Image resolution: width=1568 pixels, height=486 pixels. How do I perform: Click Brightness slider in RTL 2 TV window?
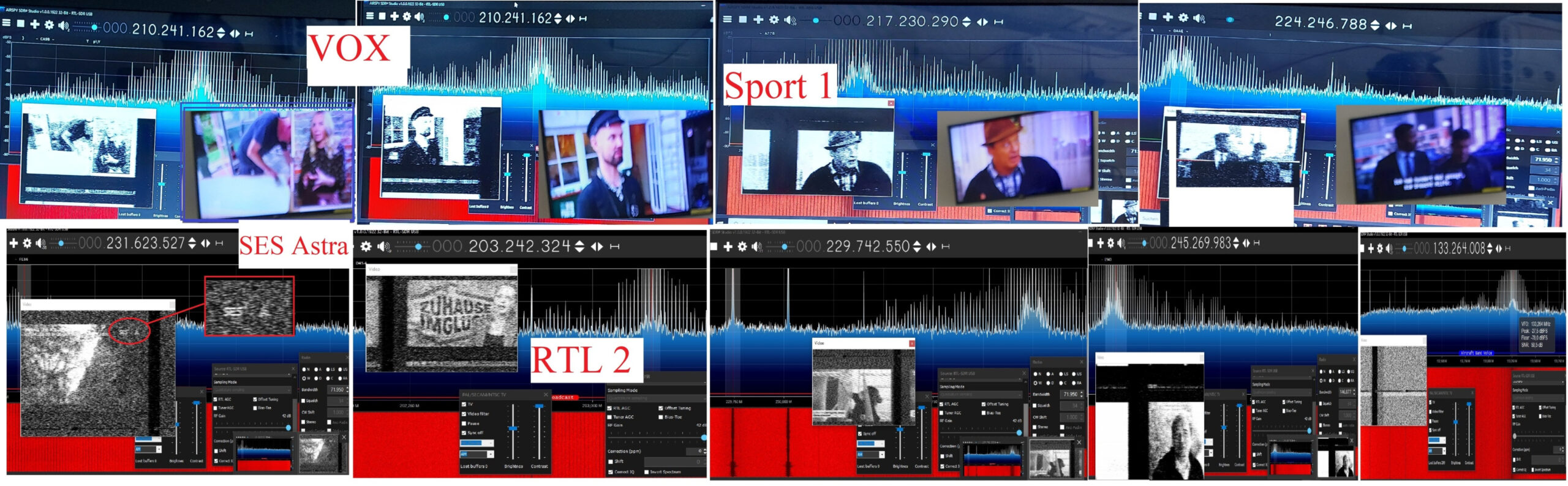point(513,430)
